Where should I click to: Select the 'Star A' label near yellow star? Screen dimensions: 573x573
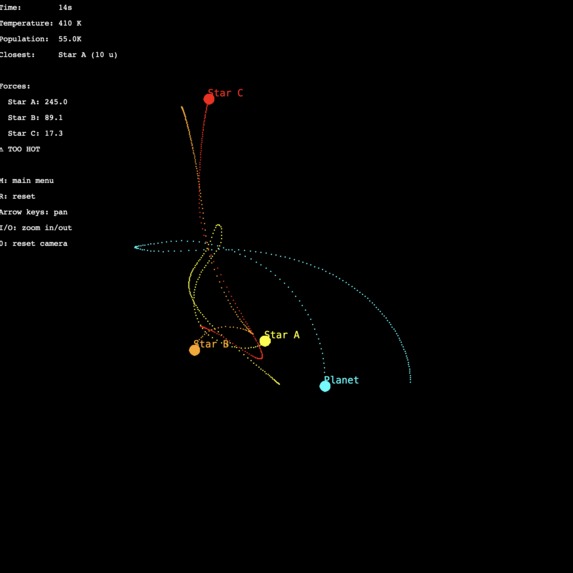click(282, 335)
